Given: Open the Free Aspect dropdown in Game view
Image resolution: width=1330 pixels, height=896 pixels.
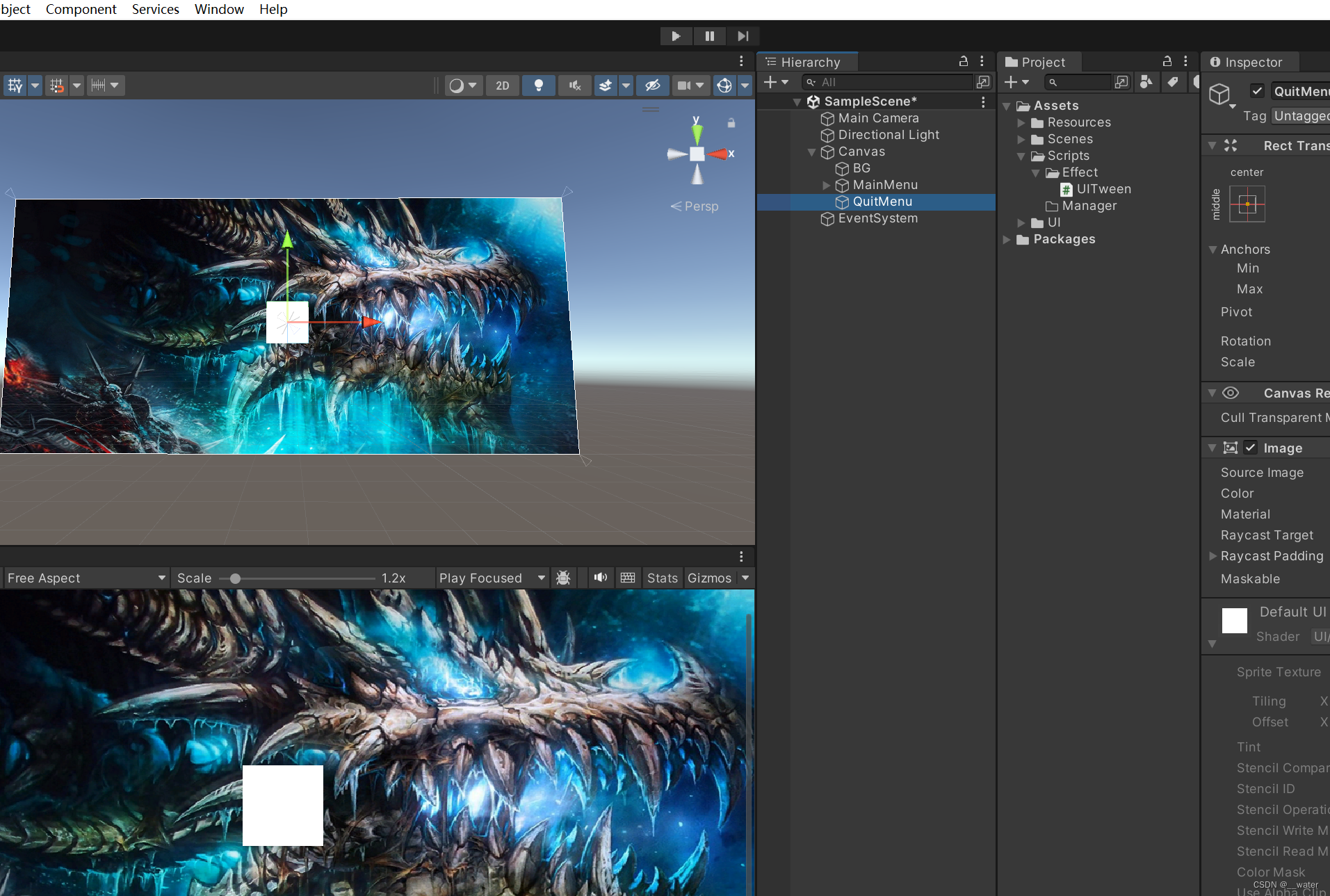Looking at the screenshot, I should (x=86, y=578).
